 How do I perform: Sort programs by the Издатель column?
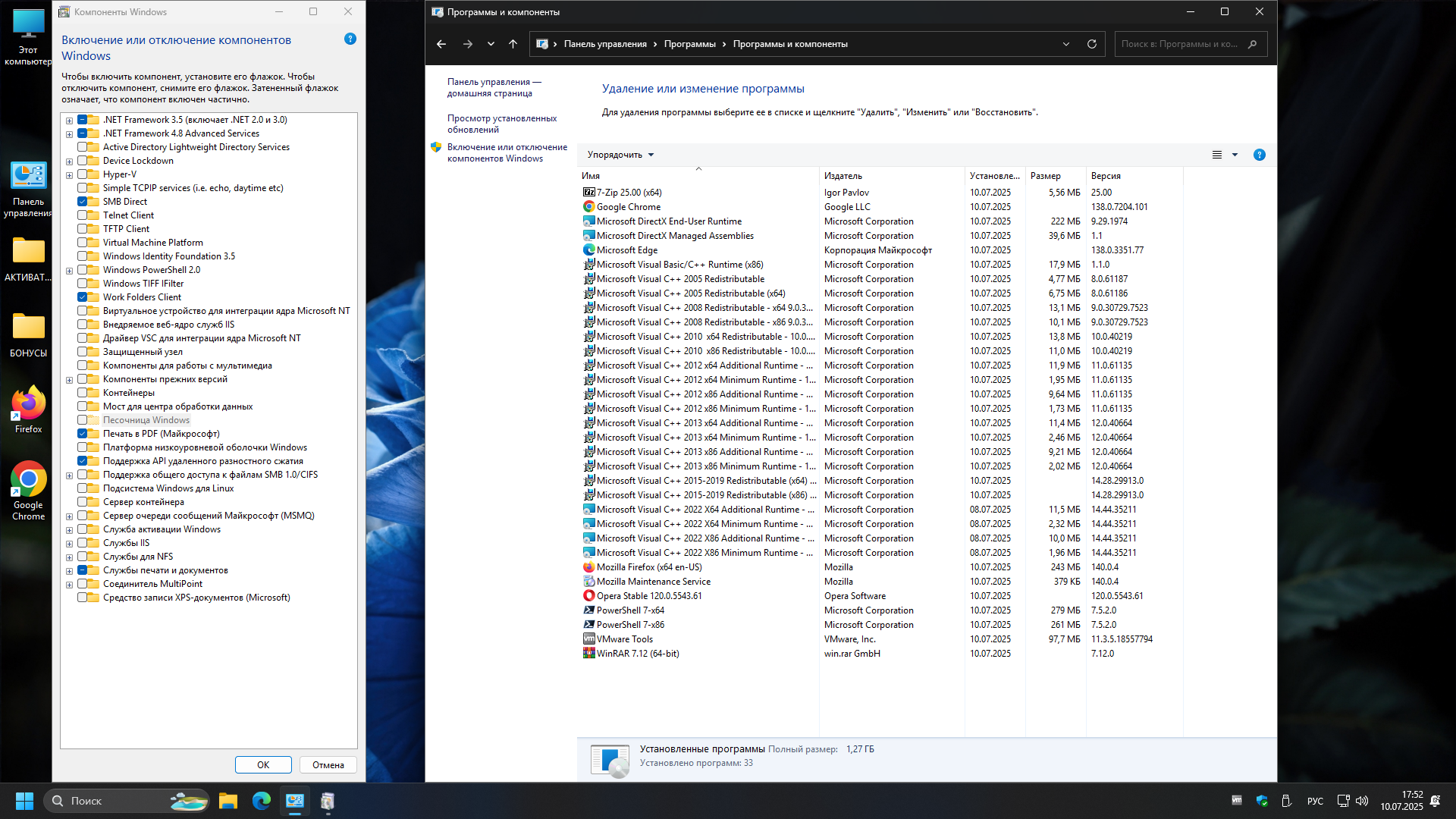click(892, 176)
